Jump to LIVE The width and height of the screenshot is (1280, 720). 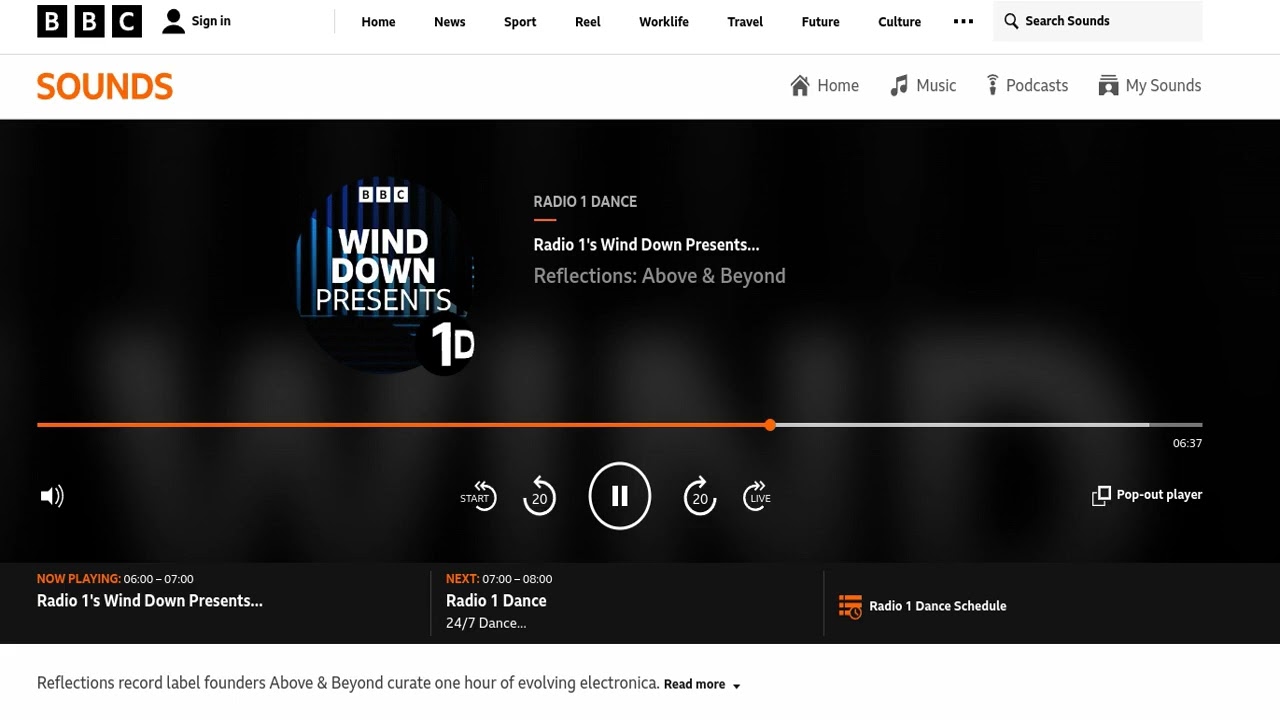pos(758,496)
